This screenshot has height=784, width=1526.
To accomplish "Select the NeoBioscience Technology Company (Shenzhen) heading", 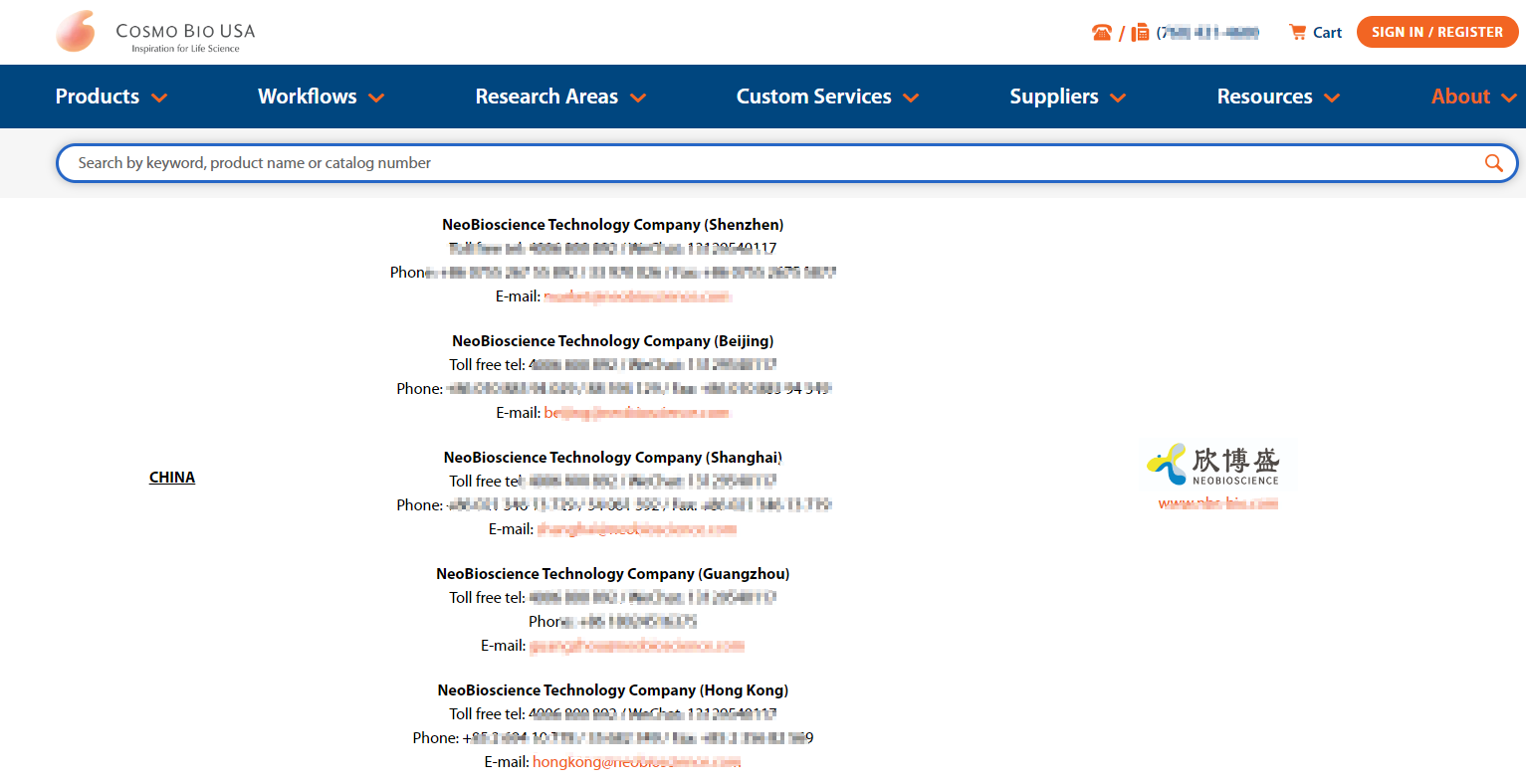I will coord(613,225).
